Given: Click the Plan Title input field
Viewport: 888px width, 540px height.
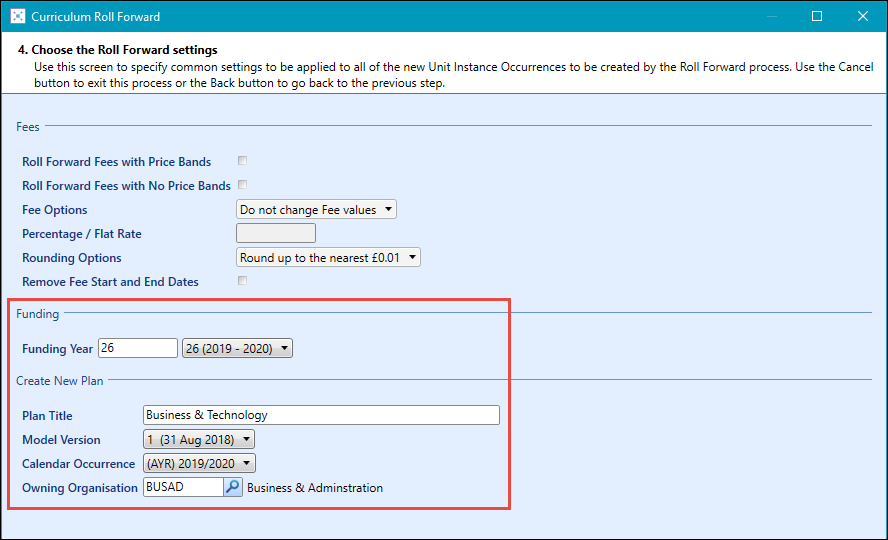Looking at the screenshot, I should point(321,415).
